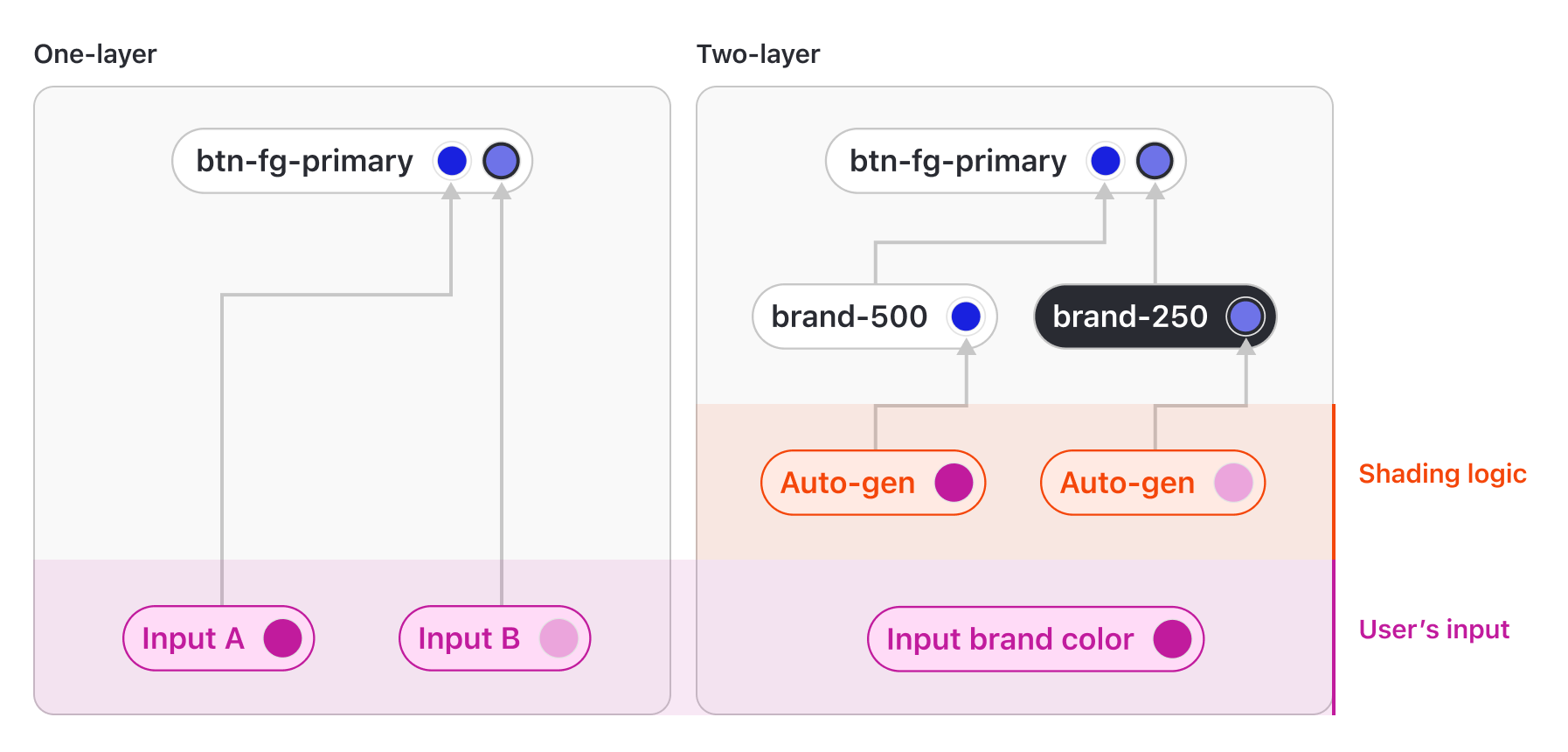
Task: Click the blue dot in One-layer btn-fg-primary
Action: click(451, 161)
